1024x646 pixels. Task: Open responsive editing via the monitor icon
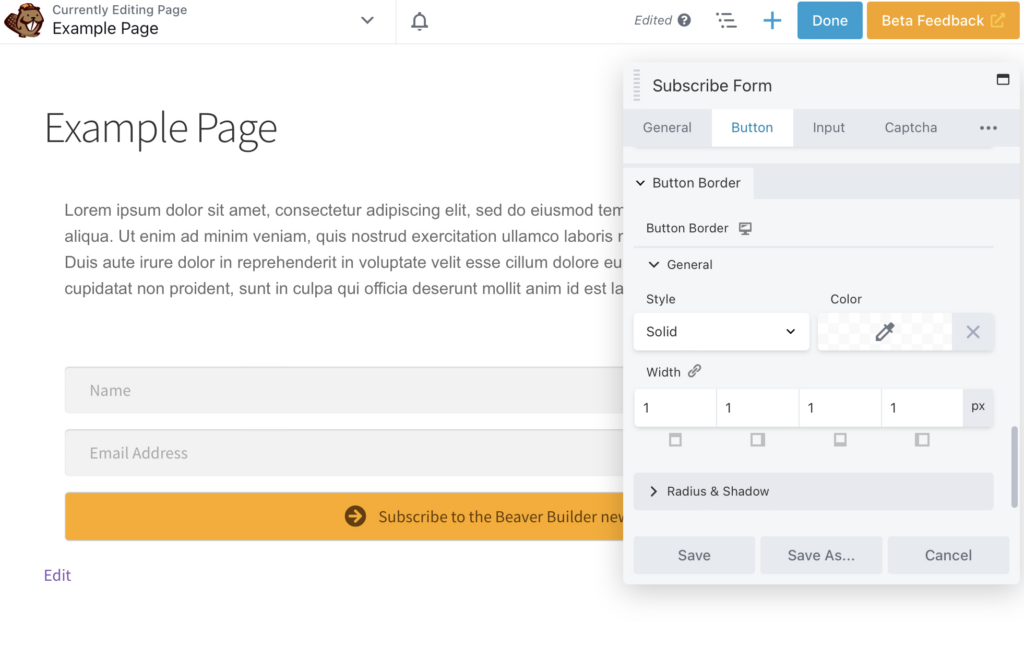coord(745,228)
